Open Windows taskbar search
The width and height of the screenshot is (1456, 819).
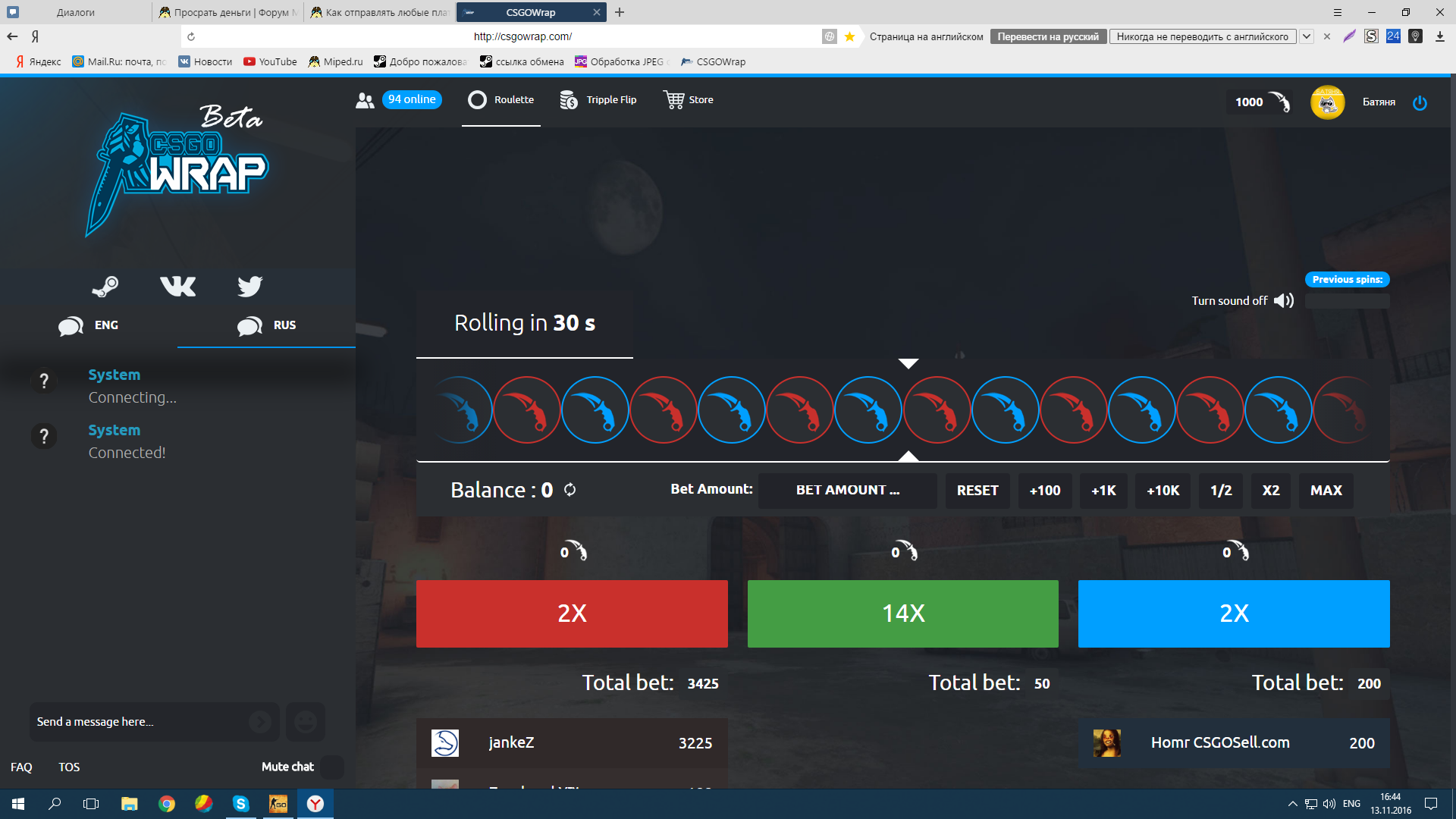(55, 804)
